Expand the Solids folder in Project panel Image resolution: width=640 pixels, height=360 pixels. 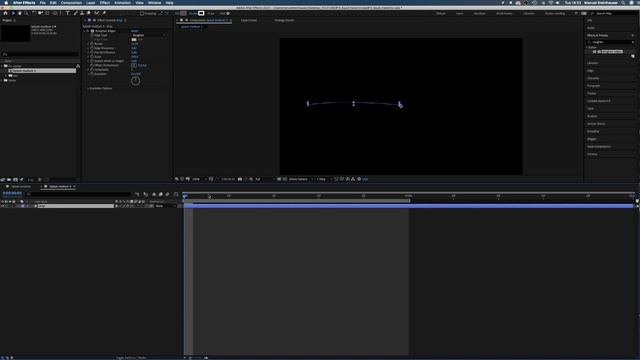pyautogui.click(x=2, y=80)
